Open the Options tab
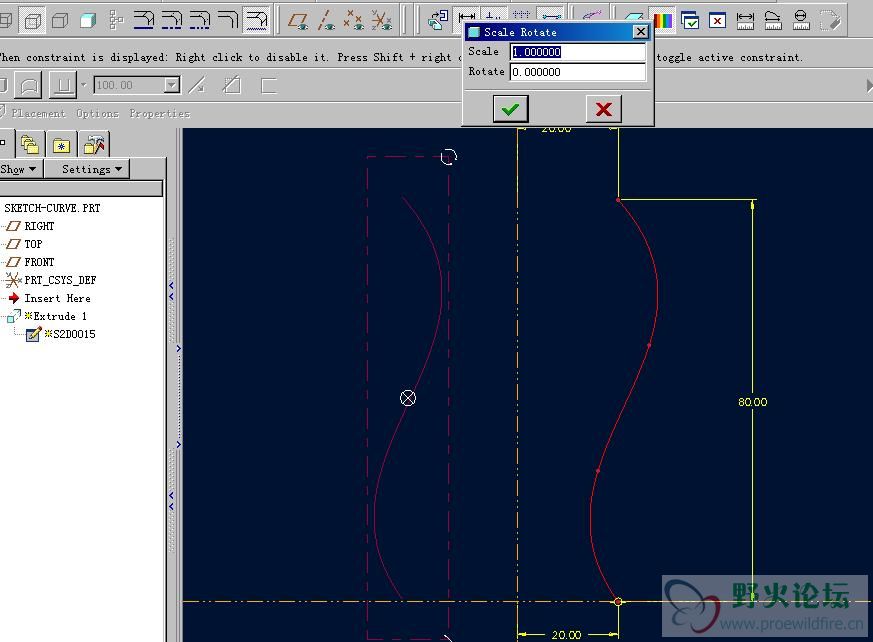 pyautogui.click(x=97, y=114)
